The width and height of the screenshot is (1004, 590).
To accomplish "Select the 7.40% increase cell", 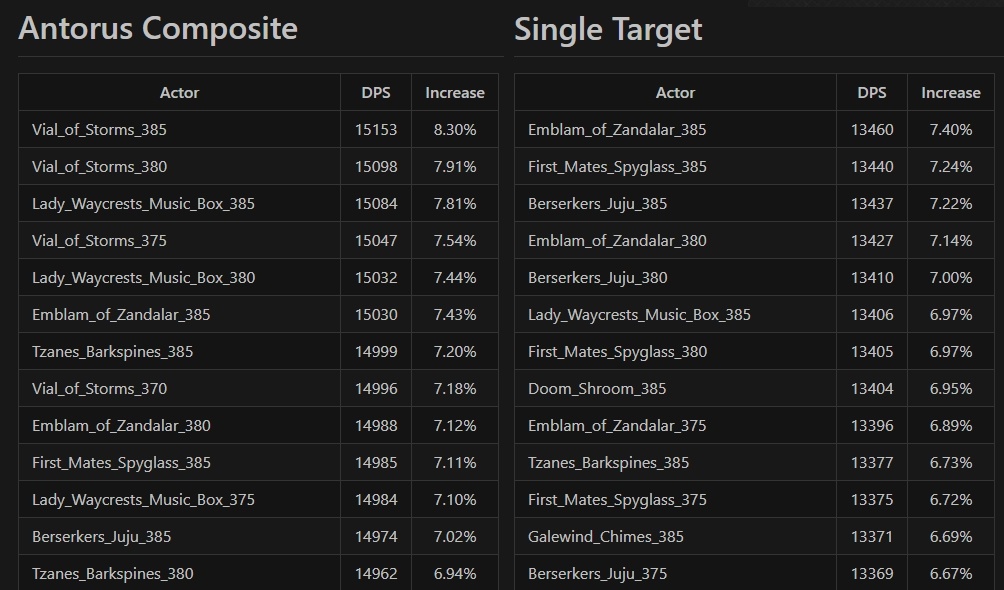I will [951, 130].
